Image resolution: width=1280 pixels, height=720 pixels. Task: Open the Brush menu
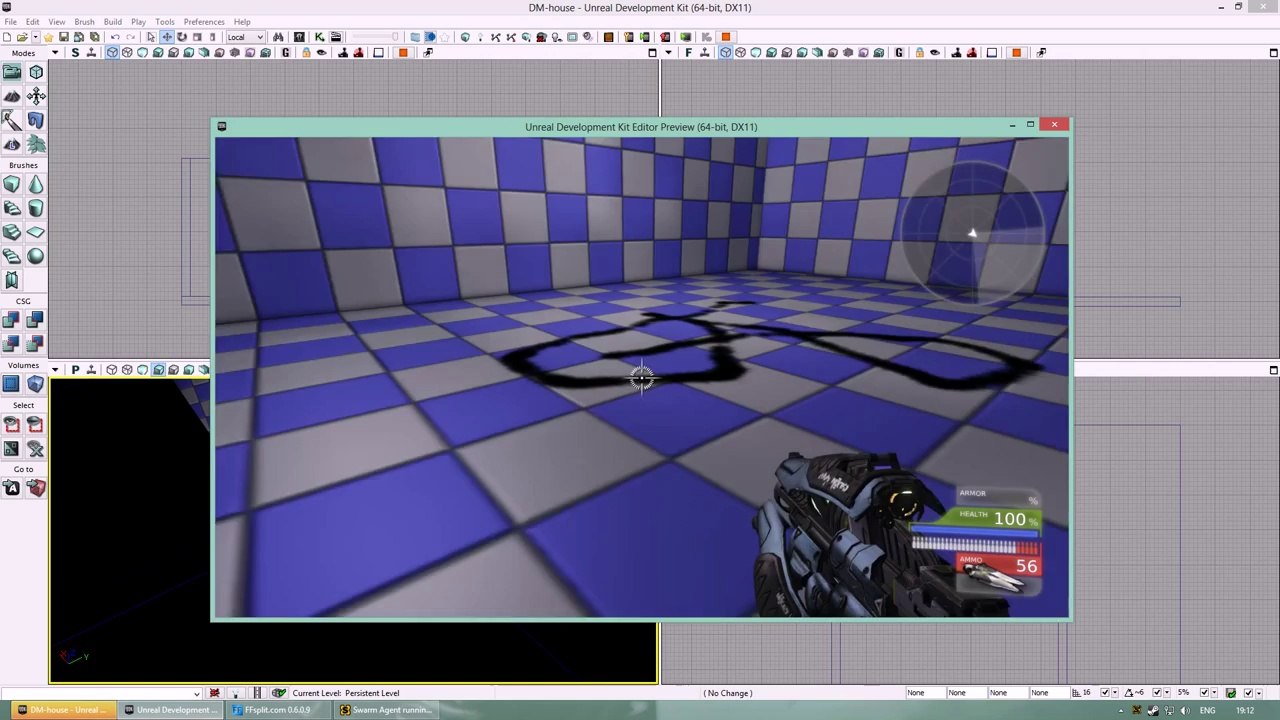(84, 21)
